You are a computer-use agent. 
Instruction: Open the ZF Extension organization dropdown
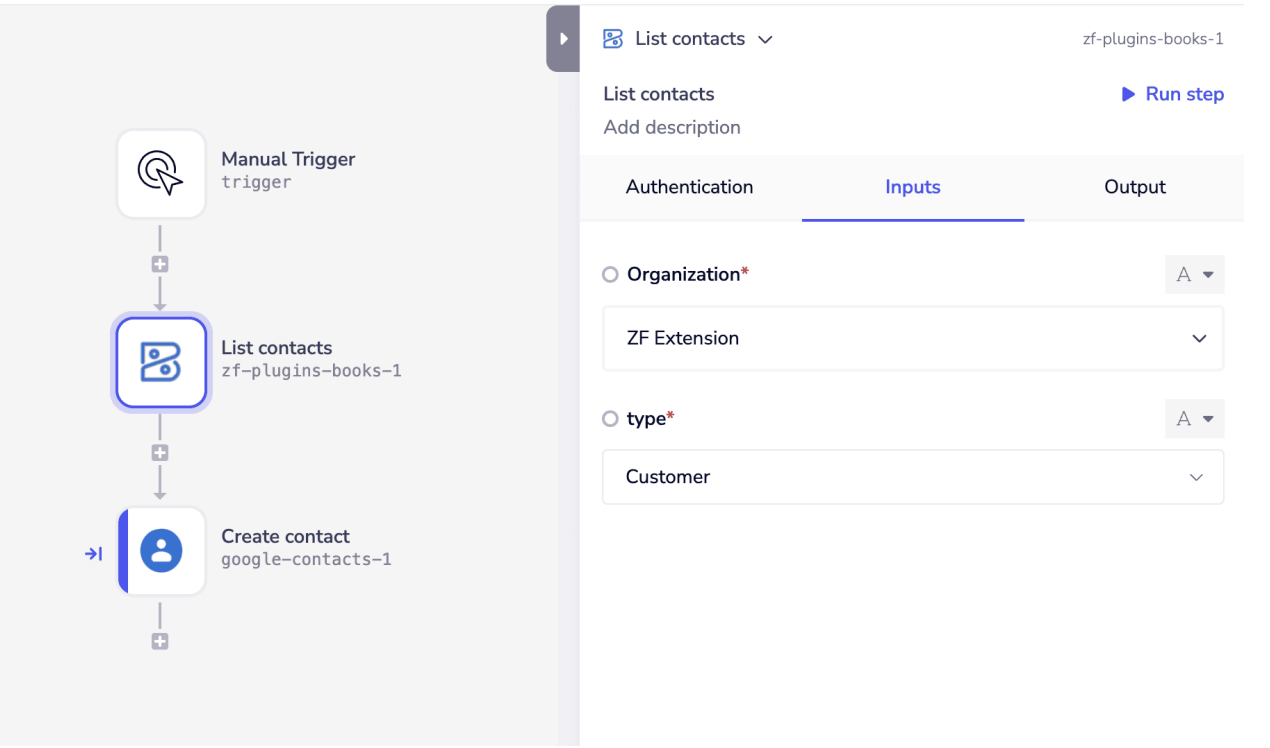(x=912, y=338)
